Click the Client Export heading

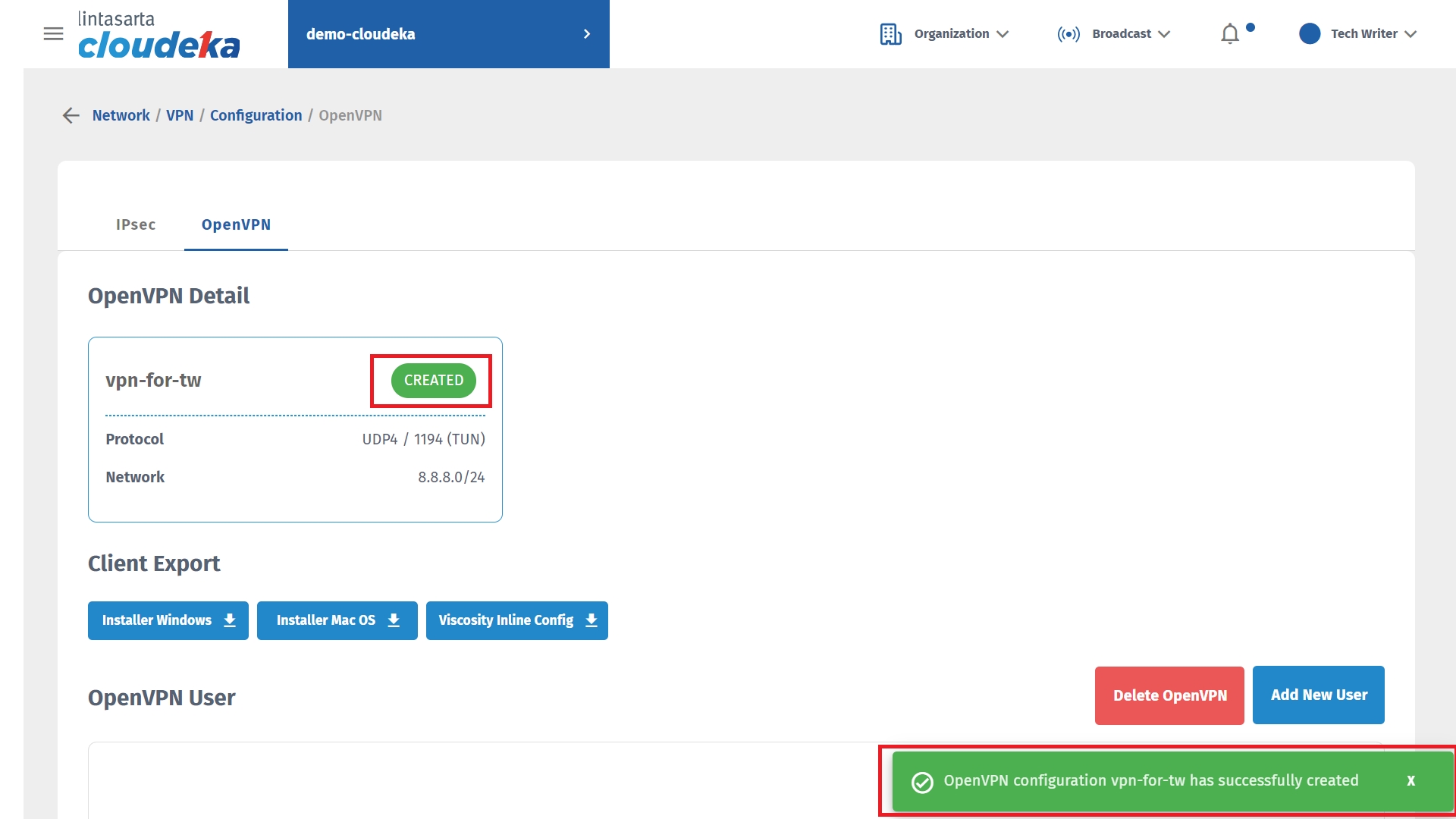click(x=154, y=563)
